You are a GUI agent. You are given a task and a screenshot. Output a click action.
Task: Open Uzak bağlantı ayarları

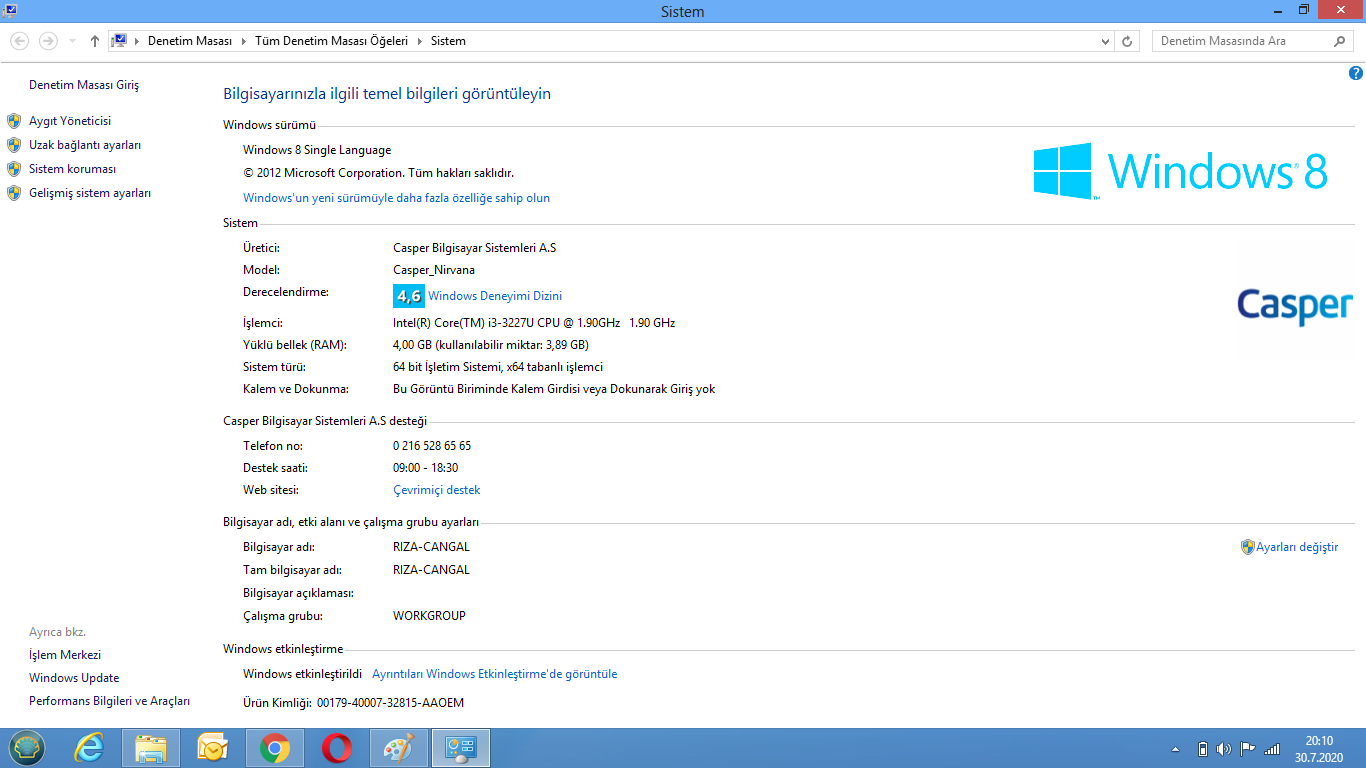(x=85, y=145)
